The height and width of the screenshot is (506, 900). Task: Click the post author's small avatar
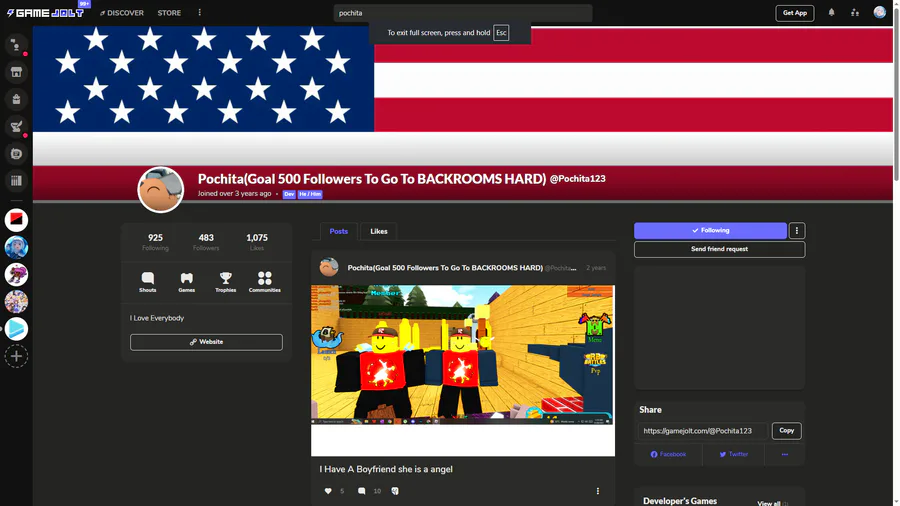click(x=329, y=267)
